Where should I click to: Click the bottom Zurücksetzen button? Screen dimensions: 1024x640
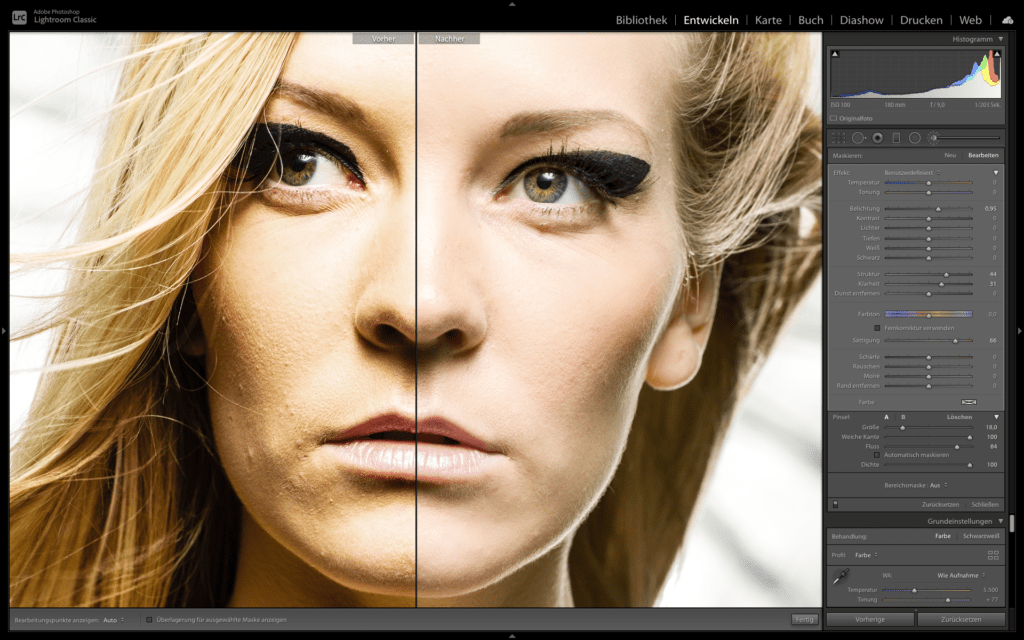(961, 619)
